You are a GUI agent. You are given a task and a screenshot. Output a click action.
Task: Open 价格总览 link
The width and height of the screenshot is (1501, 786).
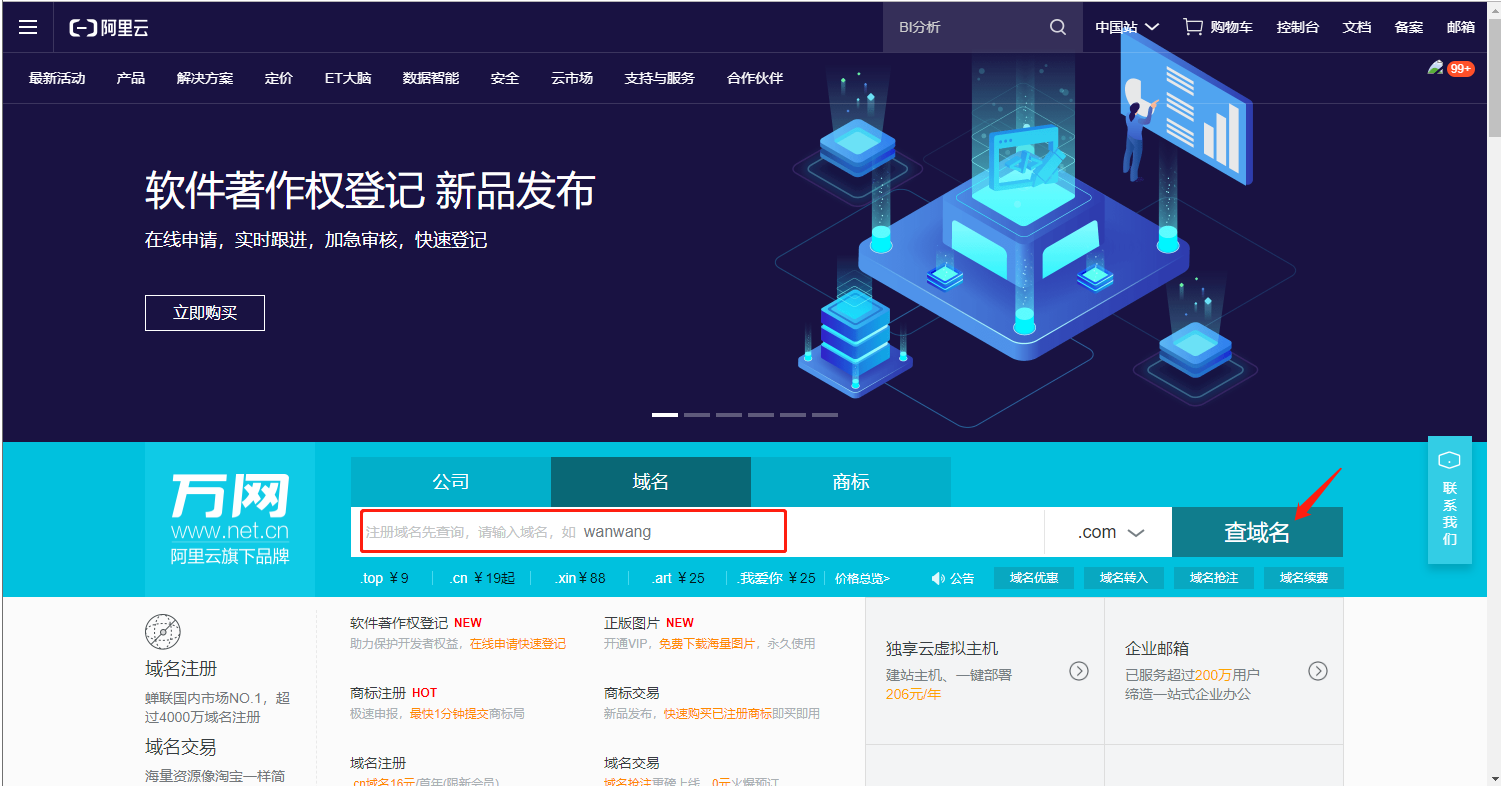(861, 578)
